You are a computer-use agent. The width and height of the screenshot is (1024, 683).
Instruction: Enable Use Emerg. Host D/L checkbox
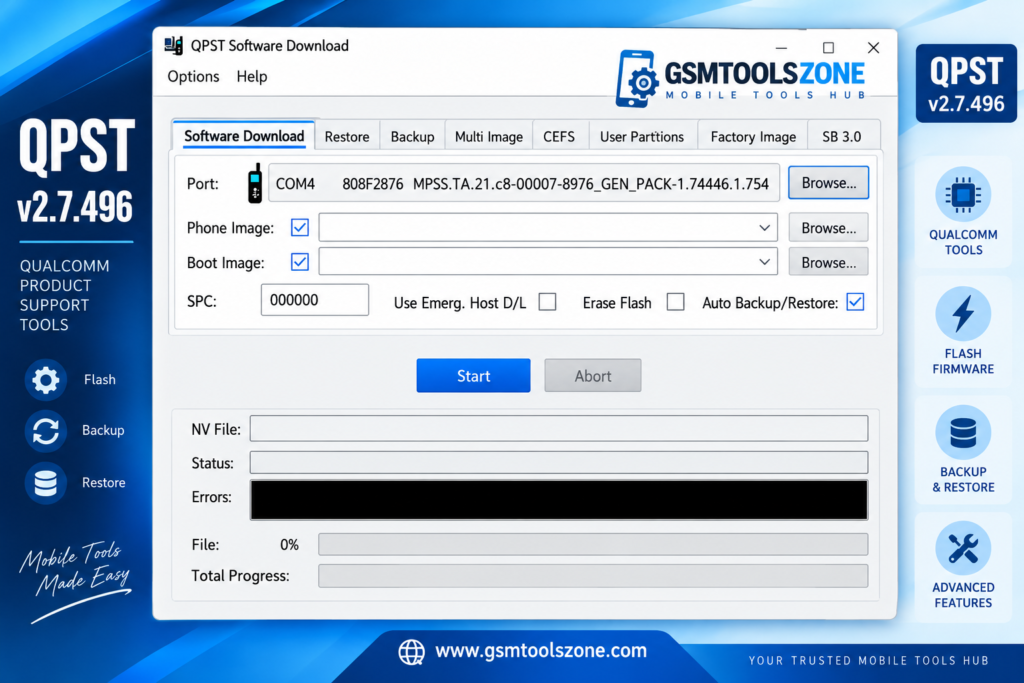click(547, 302)
